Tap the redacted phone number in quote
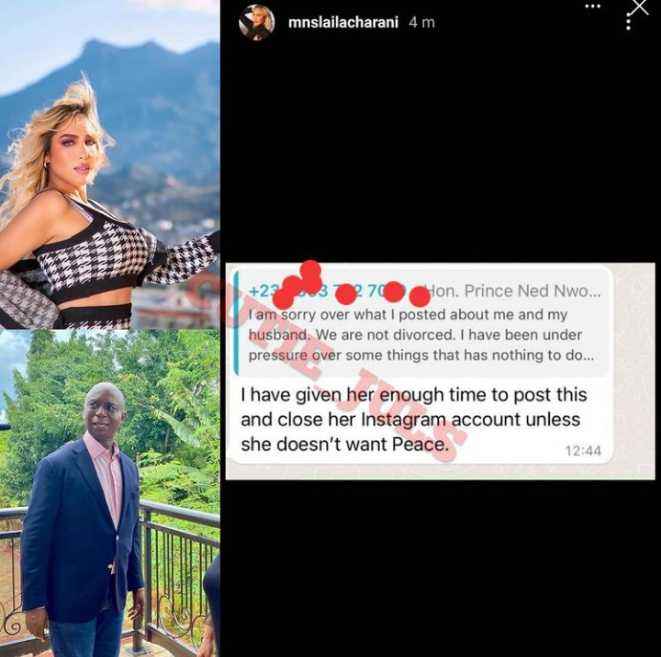 coord(329,291)
